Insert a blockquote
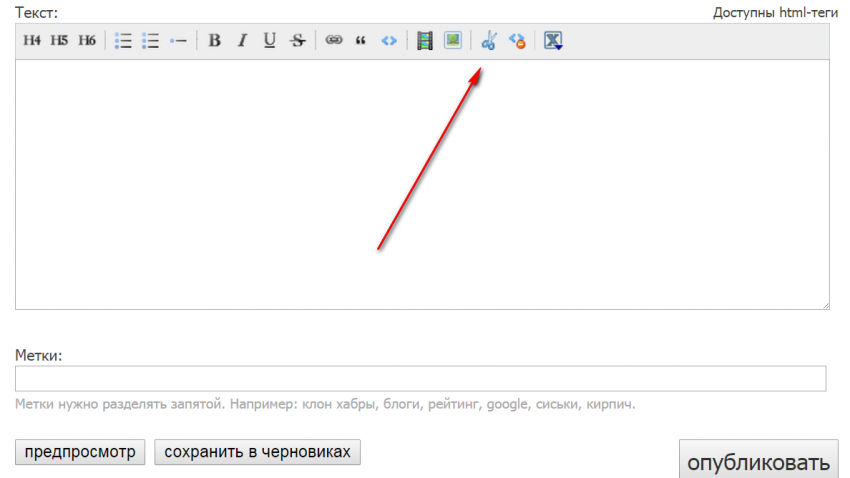The image size is (850, 478). (361, 41)
